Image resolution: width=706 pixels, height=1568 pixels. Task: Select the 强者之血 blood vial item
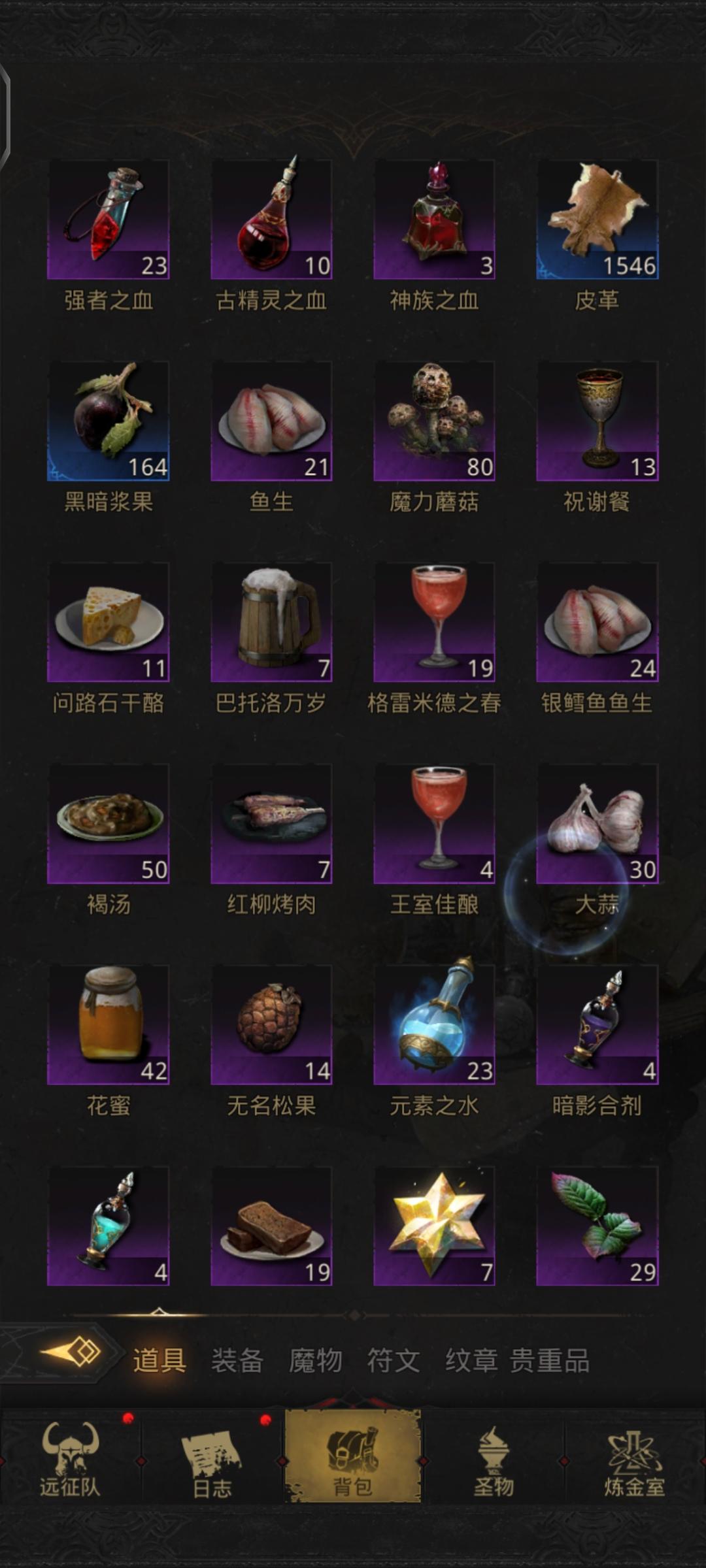[x=109, y=220]
